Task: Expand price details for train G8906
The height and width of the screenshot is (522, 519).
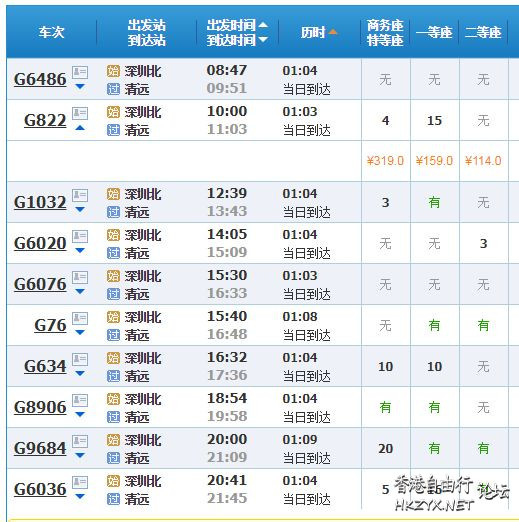Action: [80, 415]
